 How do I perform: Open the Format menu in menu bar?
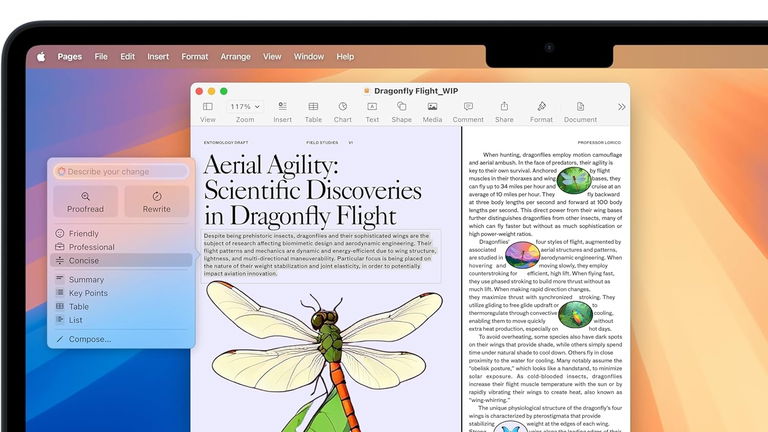pos(194,57)
